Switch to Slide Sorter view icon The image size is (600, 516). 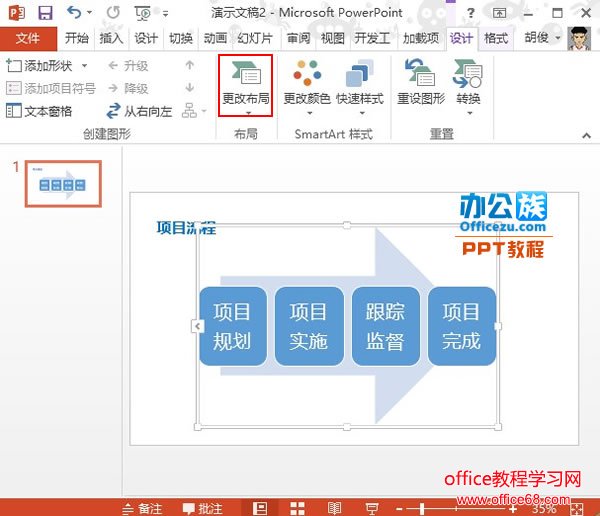click(297, 508)
